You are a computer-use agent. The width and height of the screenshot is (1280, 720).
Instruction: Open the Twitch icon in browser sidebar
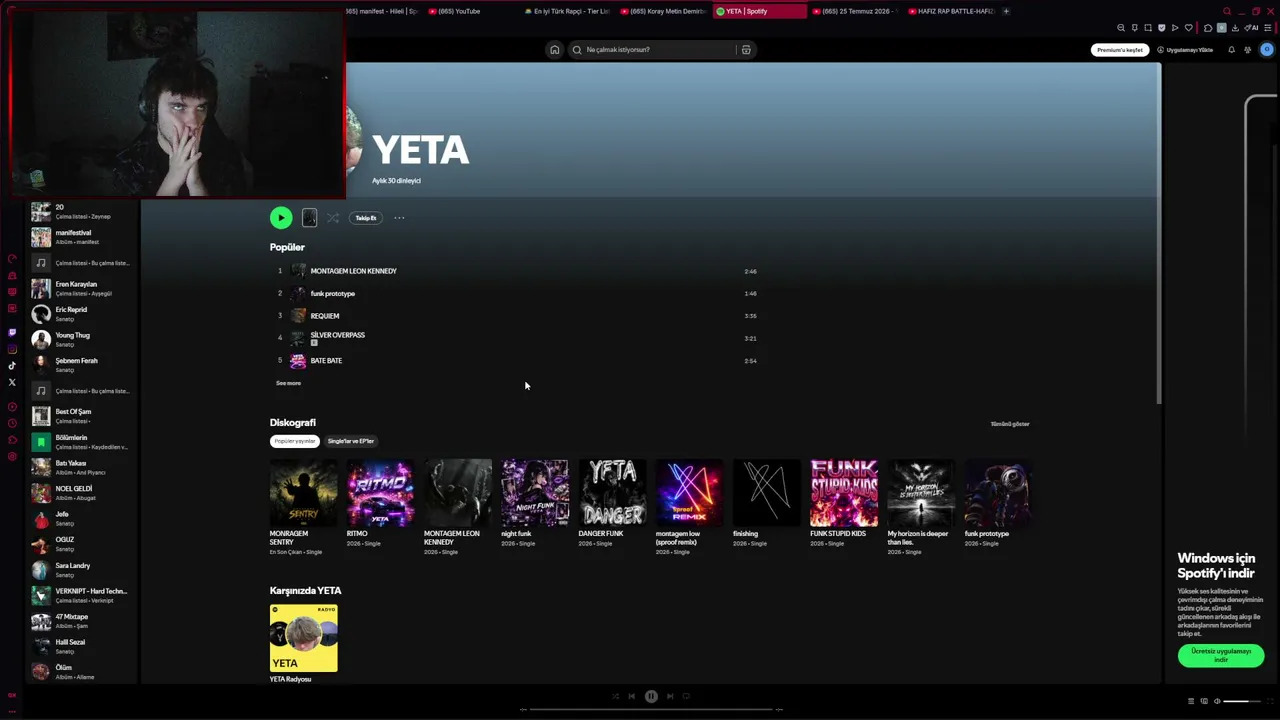[12, 332]
